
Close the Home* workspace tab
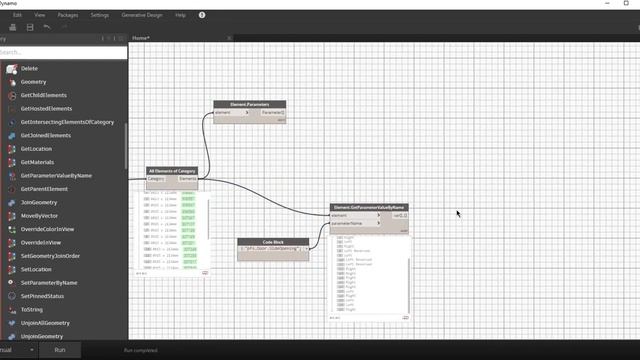point(229,38)
